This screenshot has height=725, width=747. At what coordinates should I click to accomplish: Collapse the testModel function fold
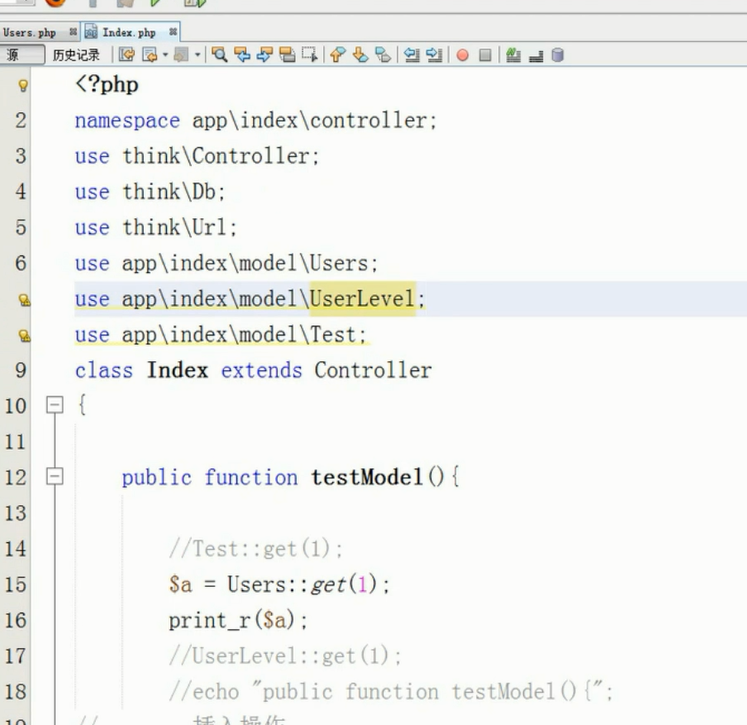(x=55, y=477)
